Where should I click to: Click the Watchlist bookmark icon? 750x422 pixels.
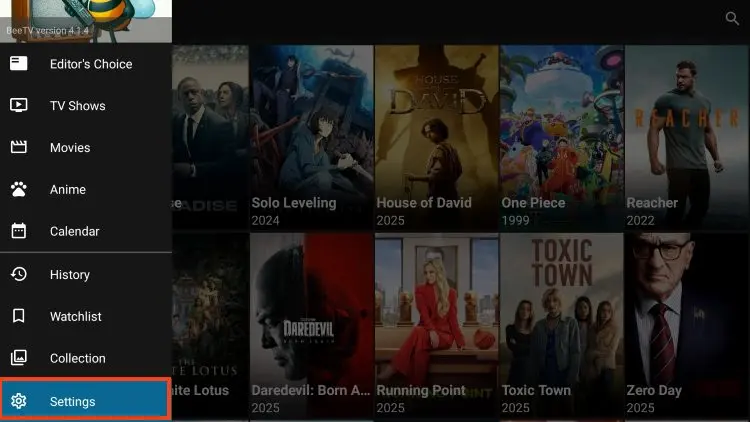point(19,316)
